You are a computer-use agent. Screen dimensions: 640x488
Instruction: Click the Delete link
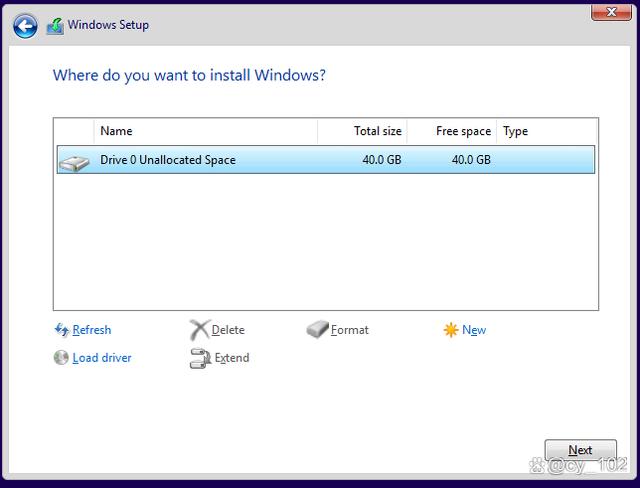click(x=228, y=330)
